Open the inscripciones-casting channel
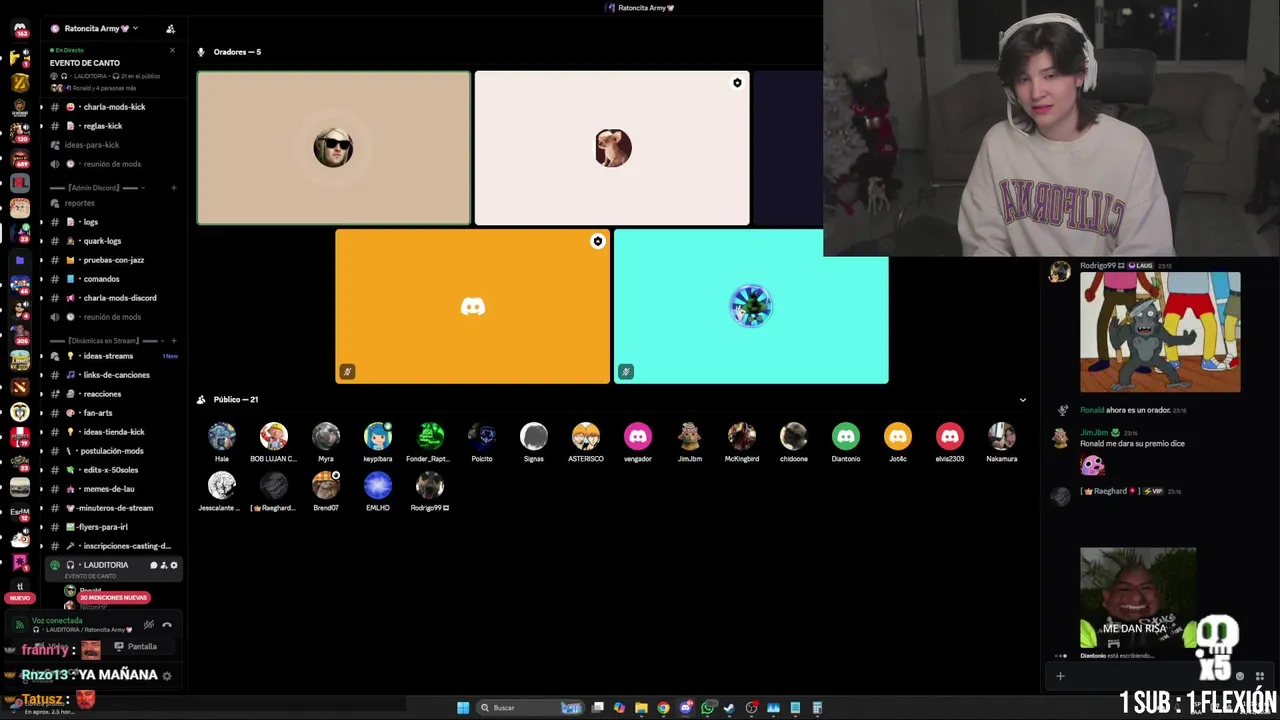Viewport: 1280px width, 720px height. click(x=113, y=546)
